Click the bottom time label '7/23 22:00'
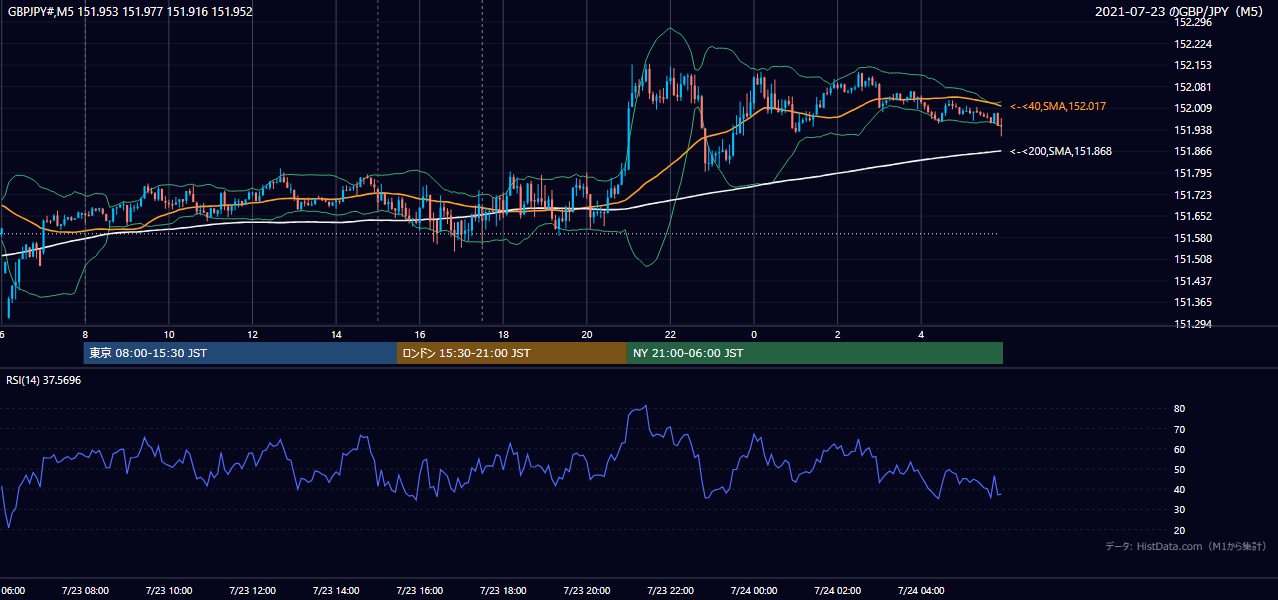Viewport: 1278px width, 600px height. tap(670, 591)
